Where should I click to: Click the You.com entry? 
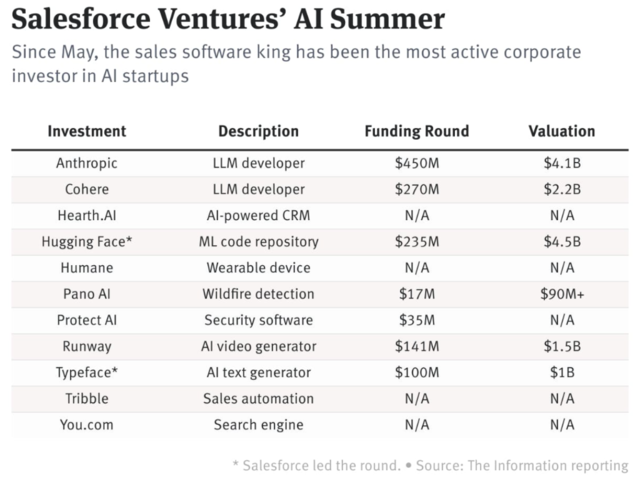click(87, 424)
